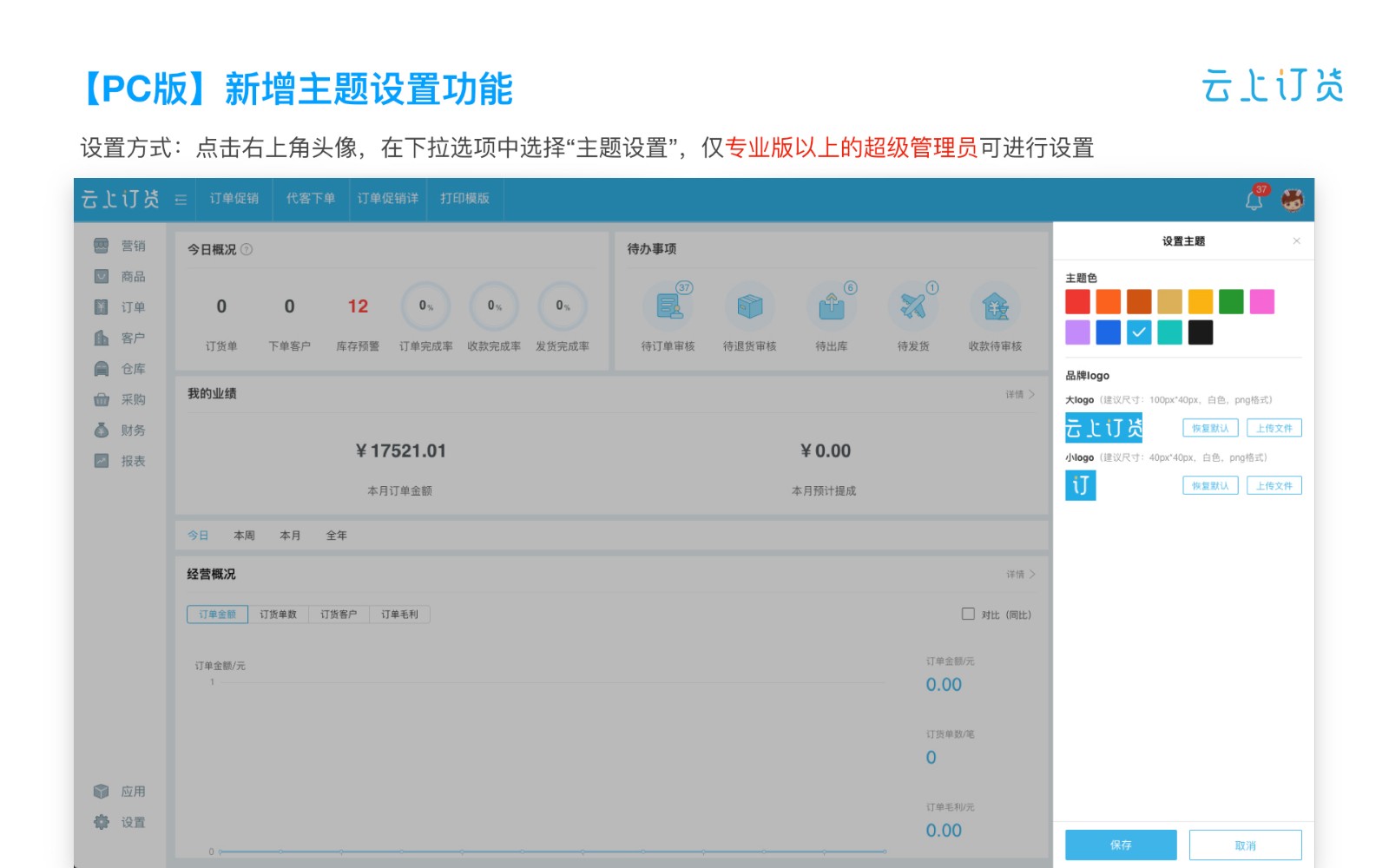
Task: Click 上传文件 for large logo
Action: (1274, 428)
